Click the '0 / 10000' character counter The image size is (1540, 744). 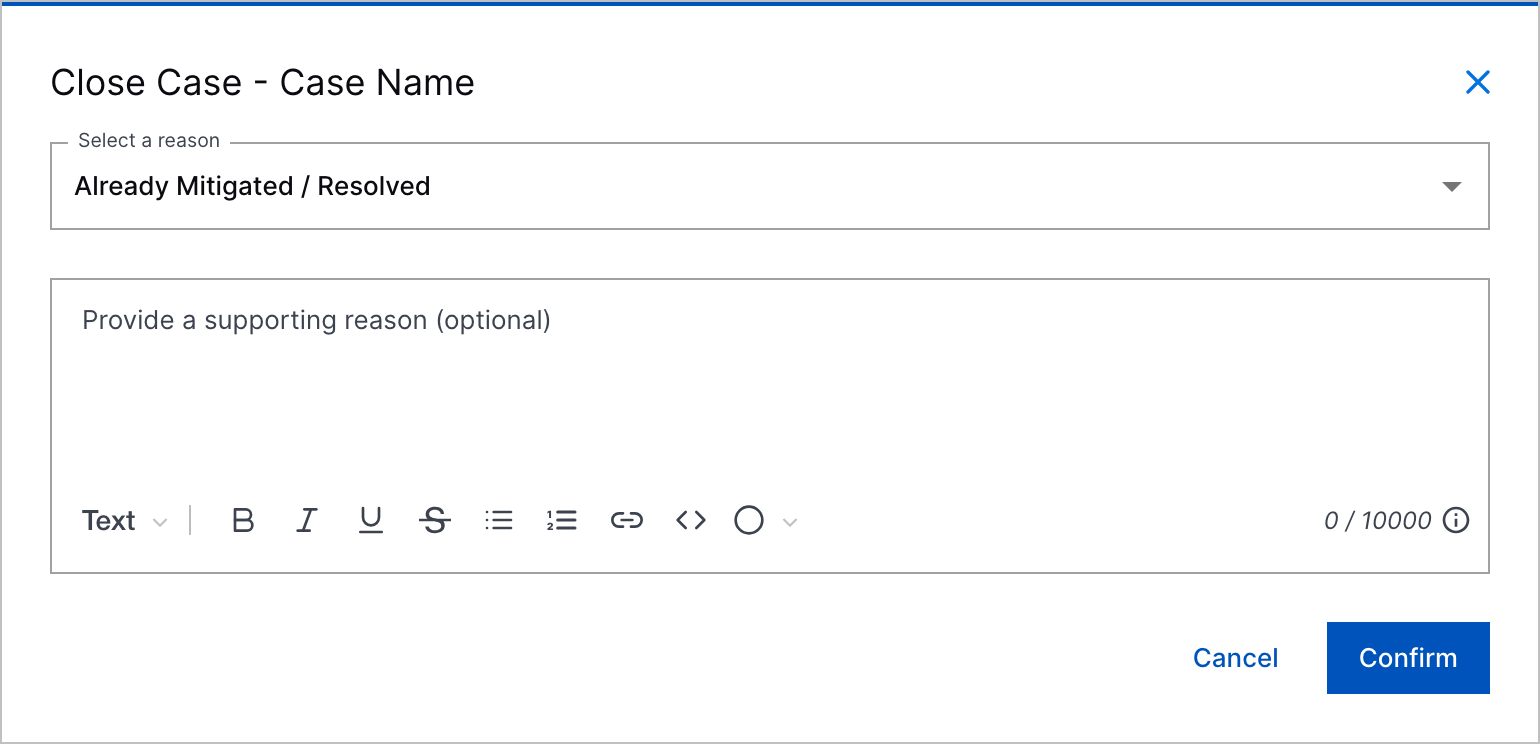click(1377, 521)
